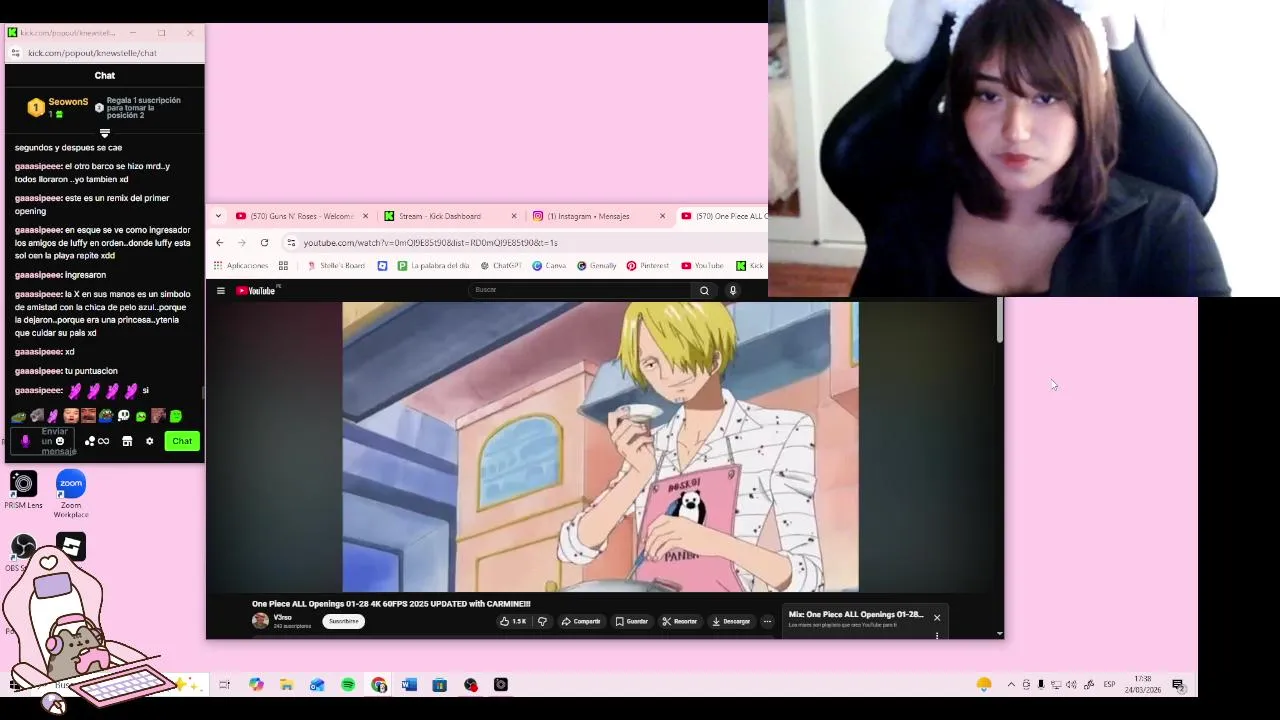Click the volume icon in system tray
The height and width of the screenshot is (720, 1280).
coord(1071,685)
